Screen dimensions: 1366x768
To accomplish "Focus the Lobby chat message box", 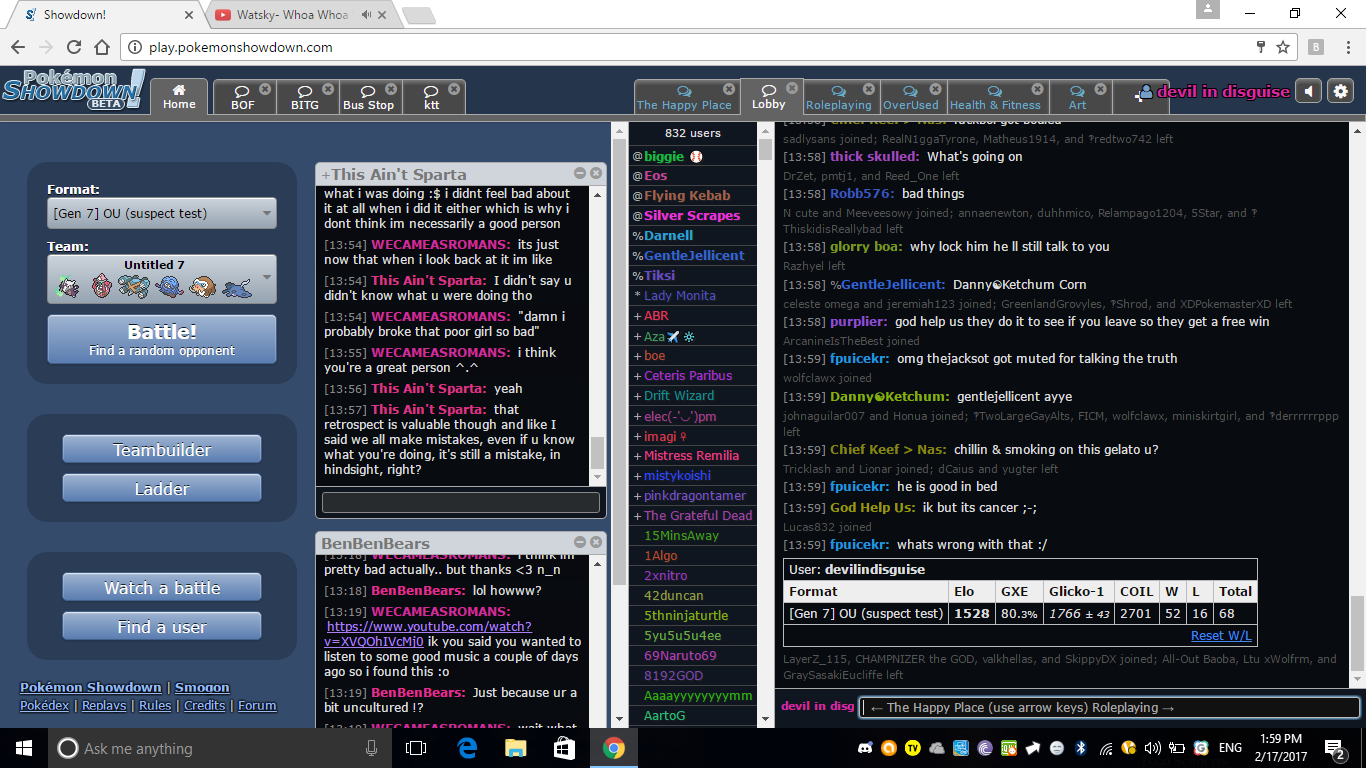I will click(x=1109, y=707).
